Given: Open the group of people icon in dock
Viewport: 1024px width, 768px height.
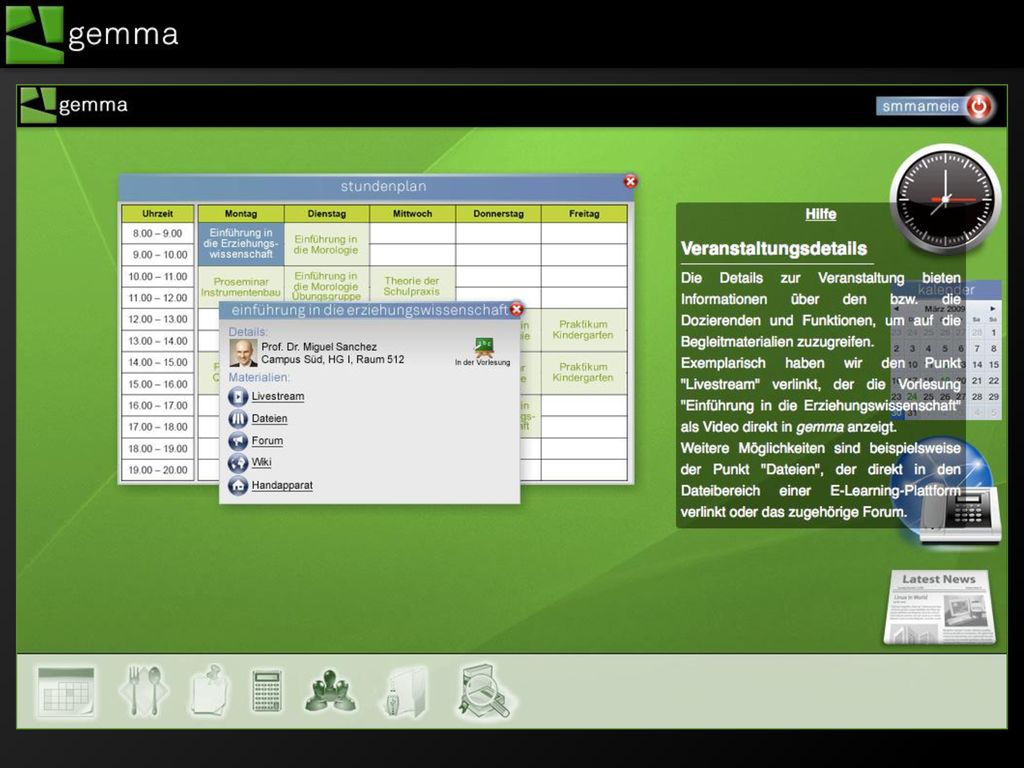Looking at the screenshot, I should pos(330,690).
